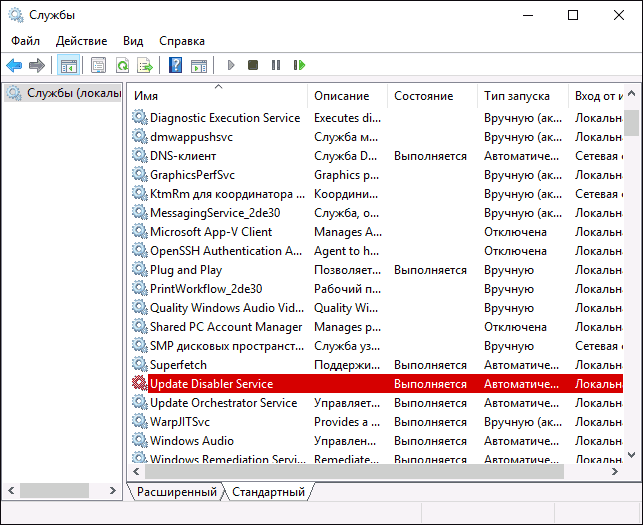
Task: Click the Back arrow in toolbar
Action: point(14,66)
